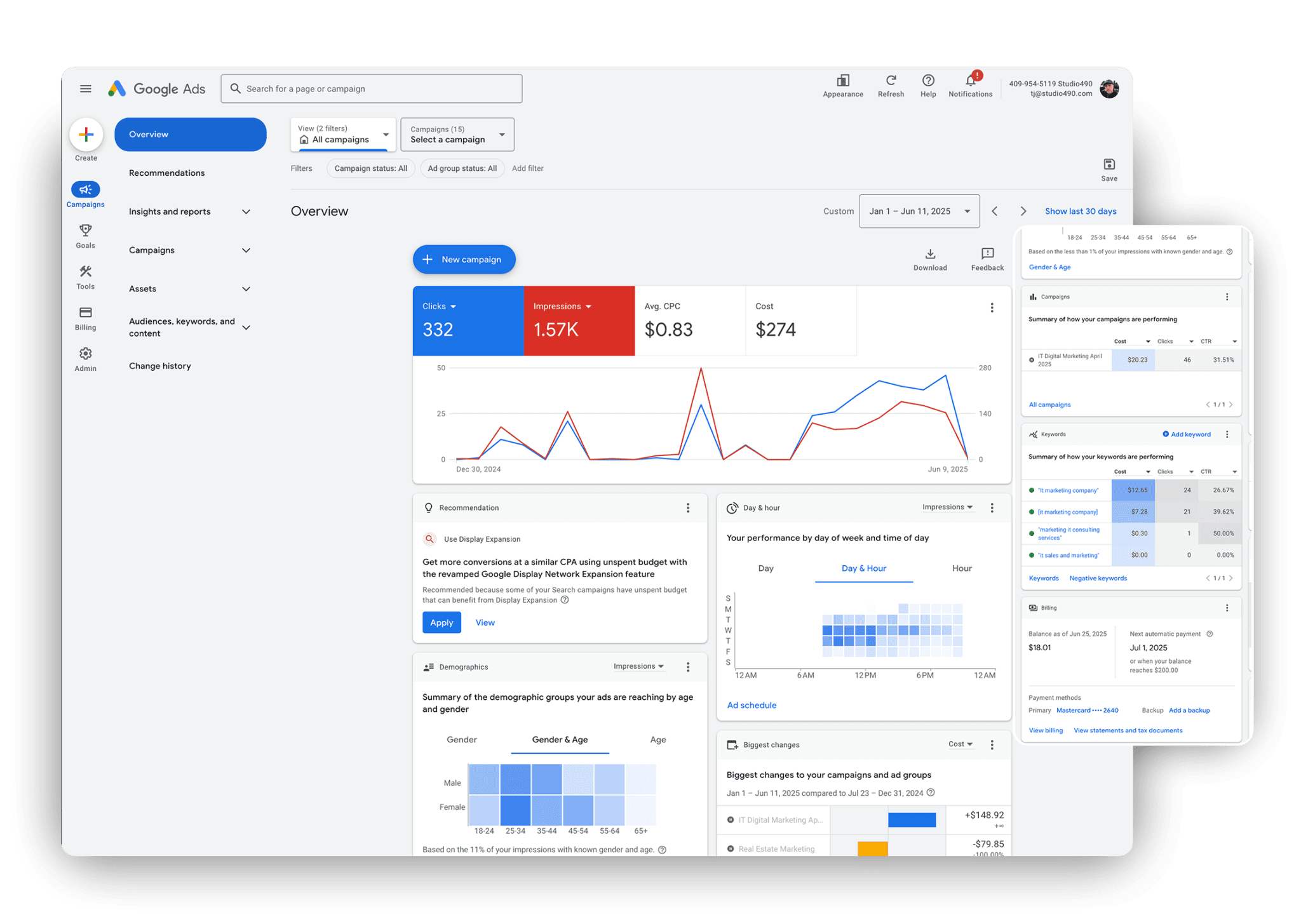The height and width of the screenshot is (924, 1301).
Task: Open Recommendation card three-dot menu
Action: pos(687,508)
